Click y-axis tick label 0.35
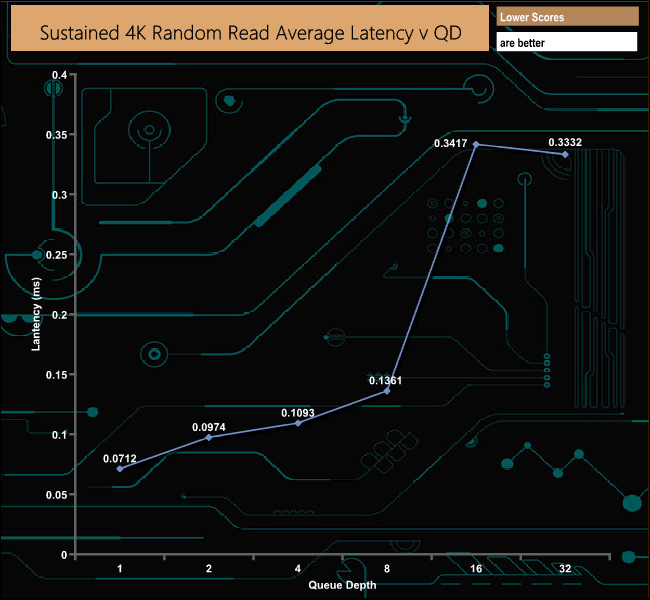The height and width of the screenshot is (600, 650). [x=56, y=135]
